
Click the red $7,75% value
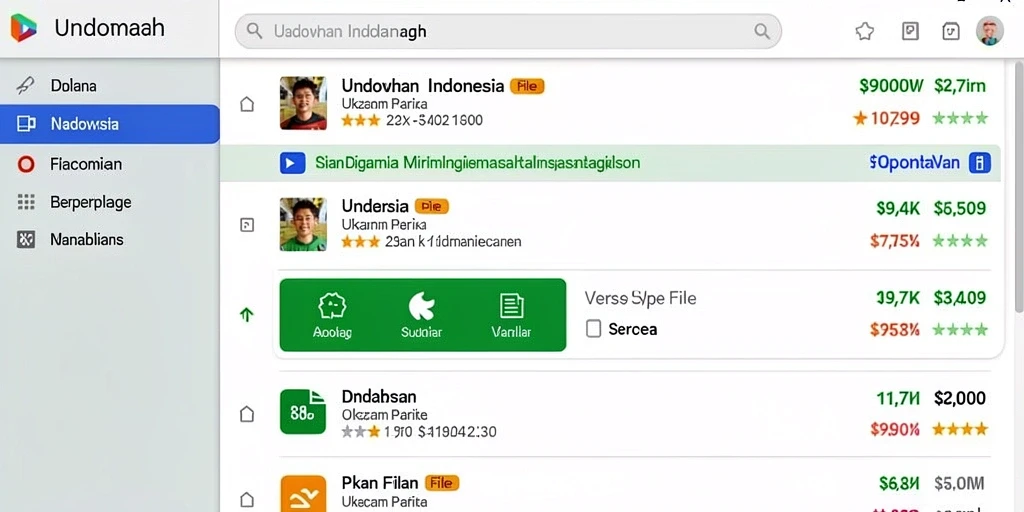(x=895, y=241)
